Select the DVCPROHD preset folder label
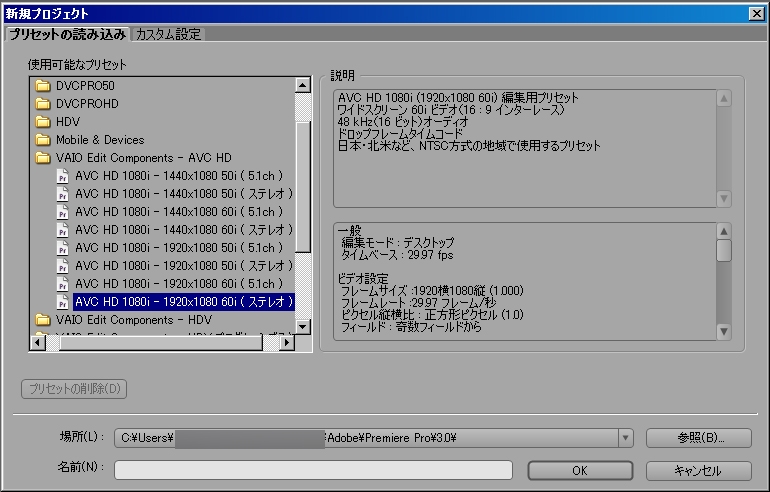Image resolution: width=770 pixels, height=492 pixels. [x=87, y=104]
